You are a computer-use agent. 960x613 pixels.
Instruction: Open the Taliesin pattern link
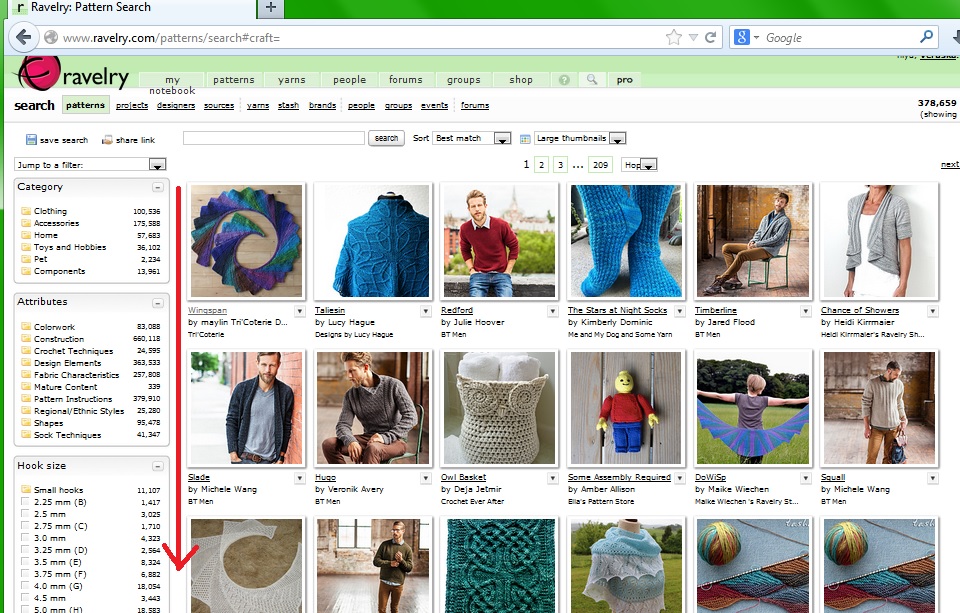click(331, 310)
